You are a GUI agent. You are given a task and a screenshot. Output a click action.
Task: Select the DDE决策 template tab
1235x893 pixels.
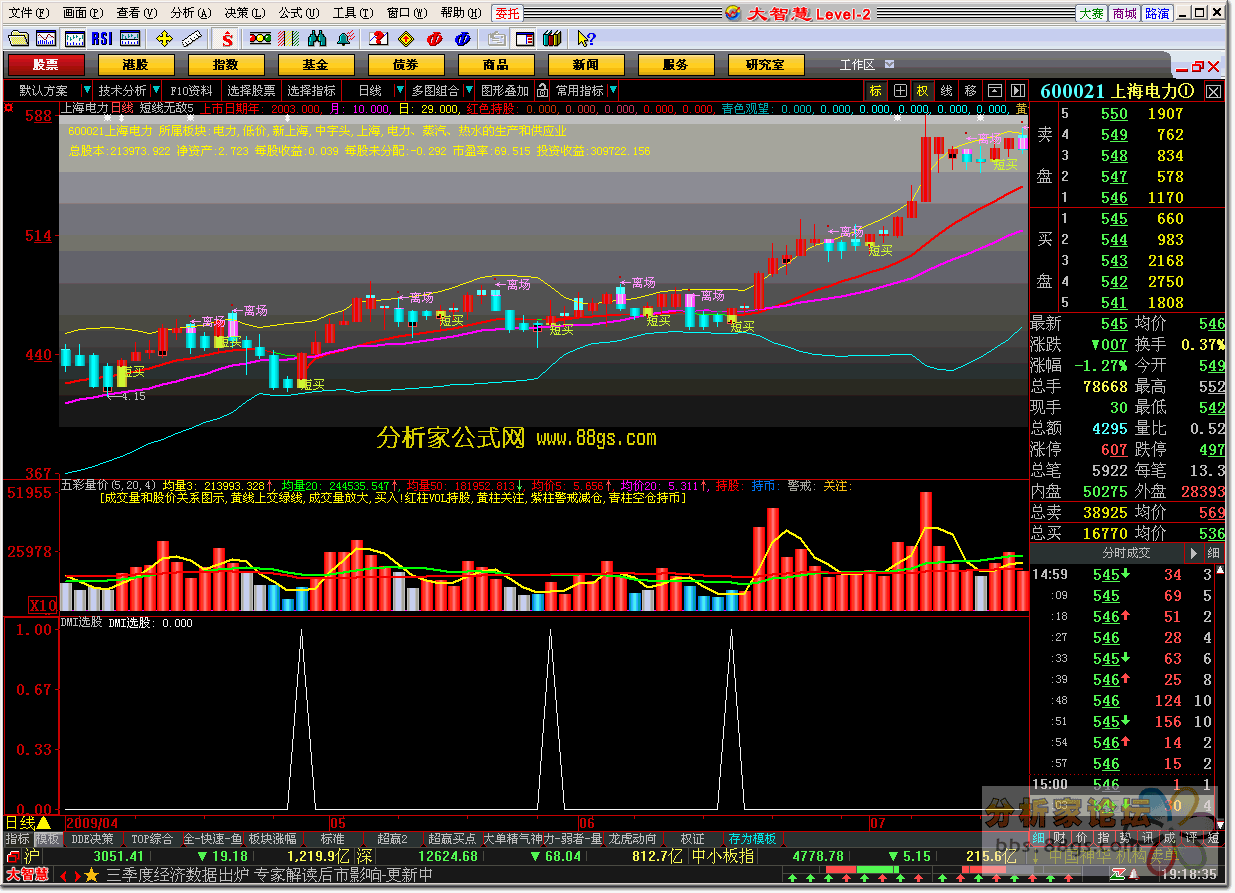pos(93,839)
